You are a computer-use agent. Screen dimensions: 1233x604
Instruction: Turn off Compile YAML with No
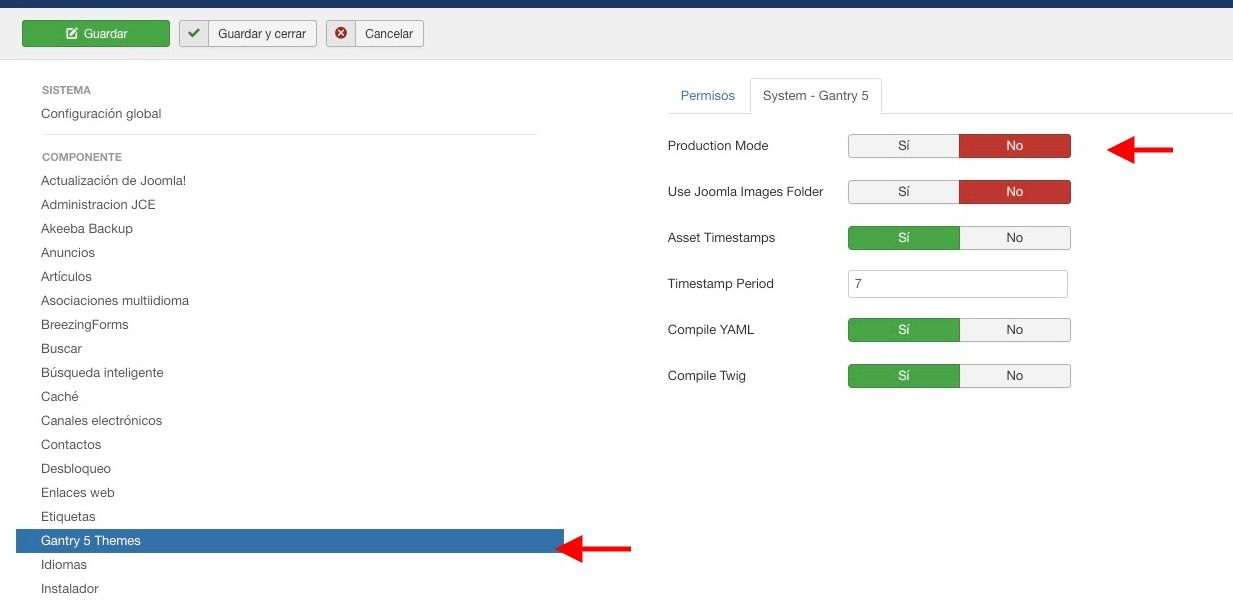click(x=1015, y=330)
